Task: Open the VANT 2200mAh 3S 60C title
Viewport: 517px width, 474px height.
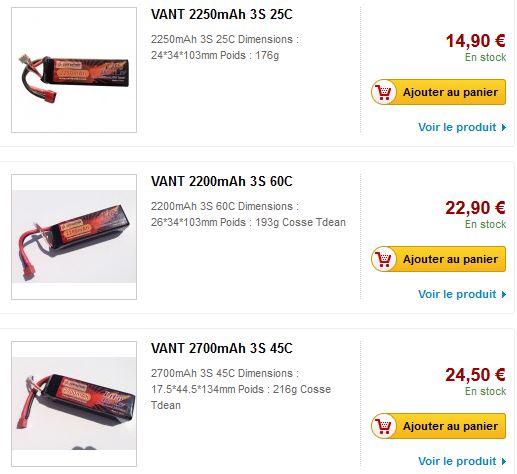Action: (x=222, y=182)
